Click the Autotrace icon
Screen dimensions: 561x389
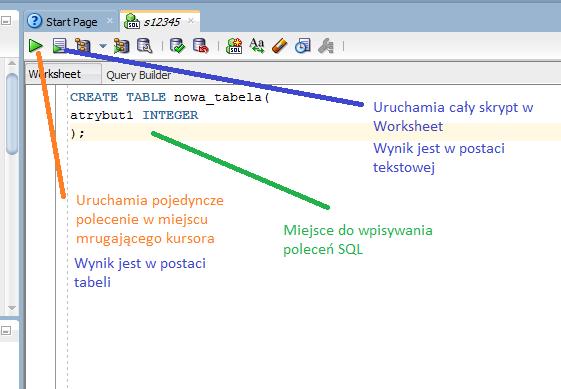(122, 46)
